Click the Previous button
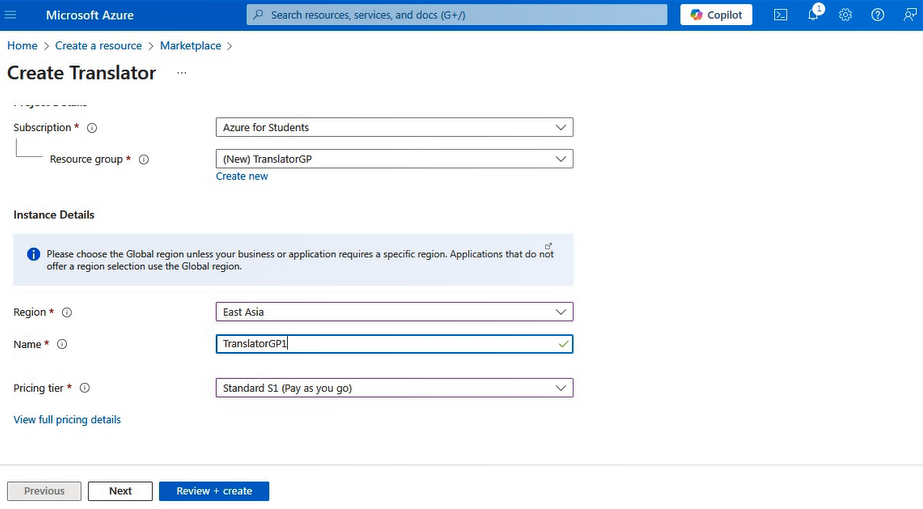 pos(44,491)
